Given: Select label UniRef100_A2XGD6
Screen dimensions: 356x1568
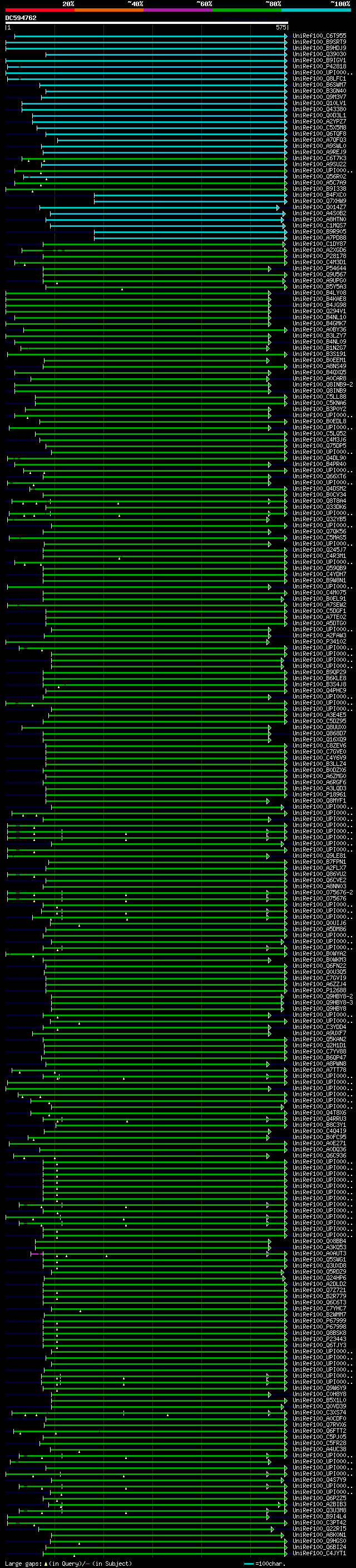Looking at the screenshot, I should [x=319, y=250].
